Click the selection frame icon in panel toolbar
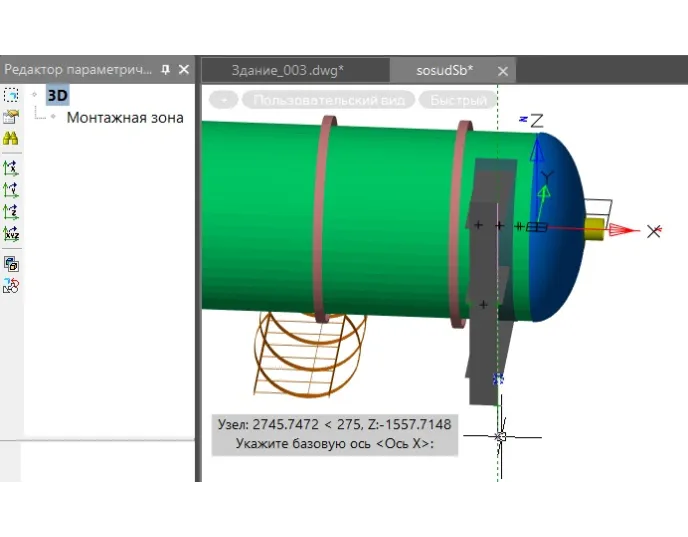The height and width of the screenshot is (537, 688). [x=11, y=95]
